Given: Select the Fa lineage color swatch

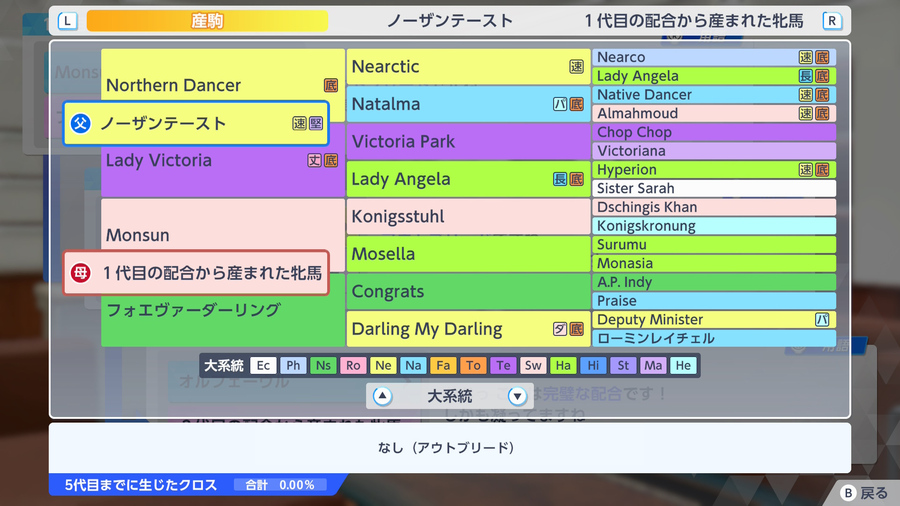Looking at the screenshot, I should click(443, 365).
